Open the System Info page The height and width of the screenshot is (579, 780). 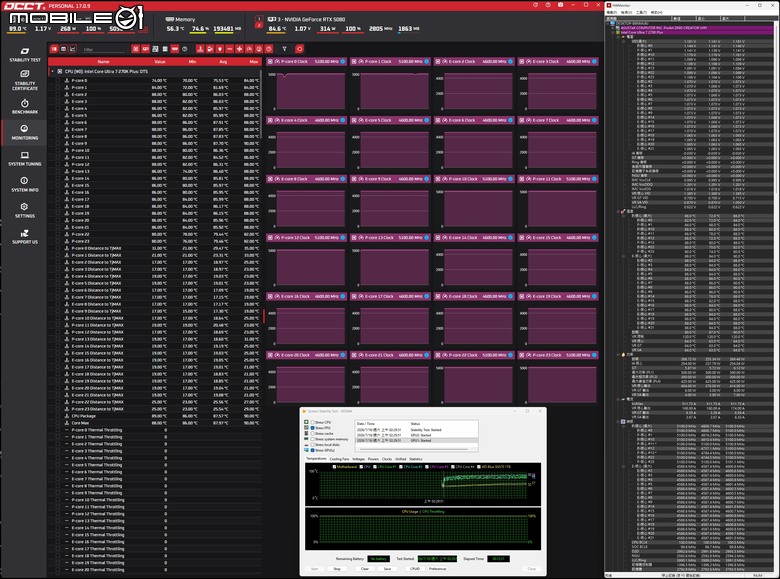click(24, 185)
